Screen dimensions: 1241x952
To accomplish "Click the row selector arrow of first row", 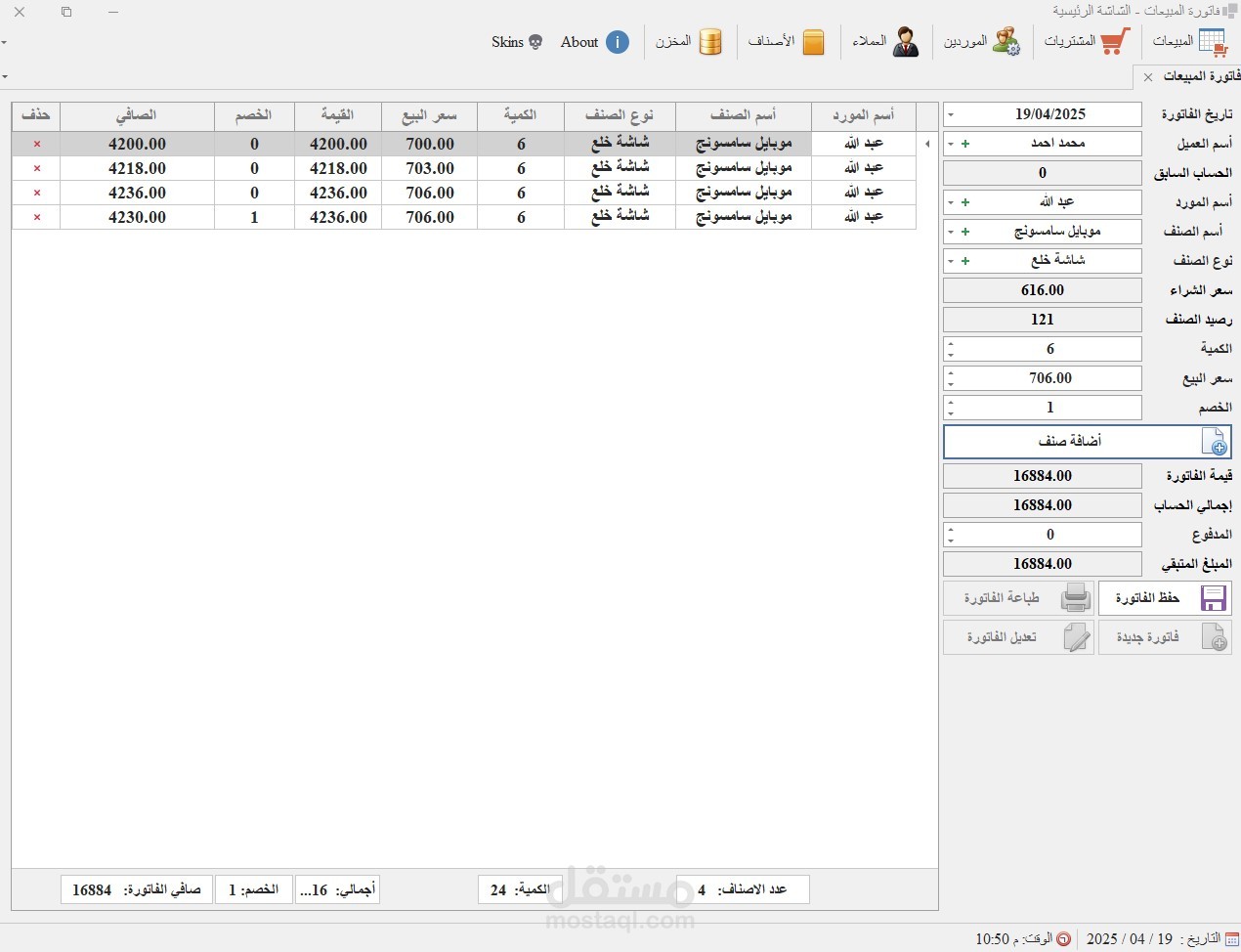I will point(927,144).
